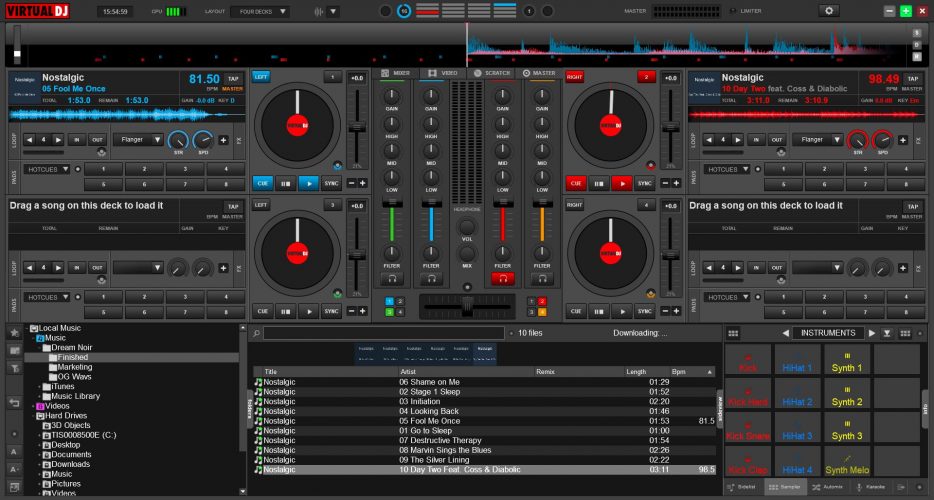Trigger the Kick Clap sample pad
The width and height of the screenshot is (934, 500).
pos(748,462)
